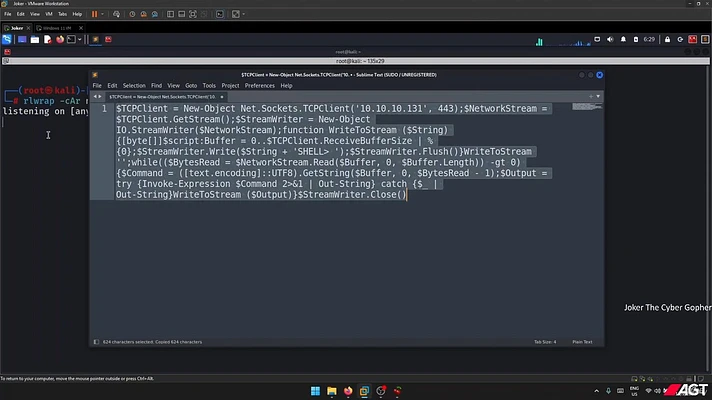The height and width of the screenshot is (400, 712).
Task: Open Sublime Text Goto menu
Action: click(x=191, y=85)
